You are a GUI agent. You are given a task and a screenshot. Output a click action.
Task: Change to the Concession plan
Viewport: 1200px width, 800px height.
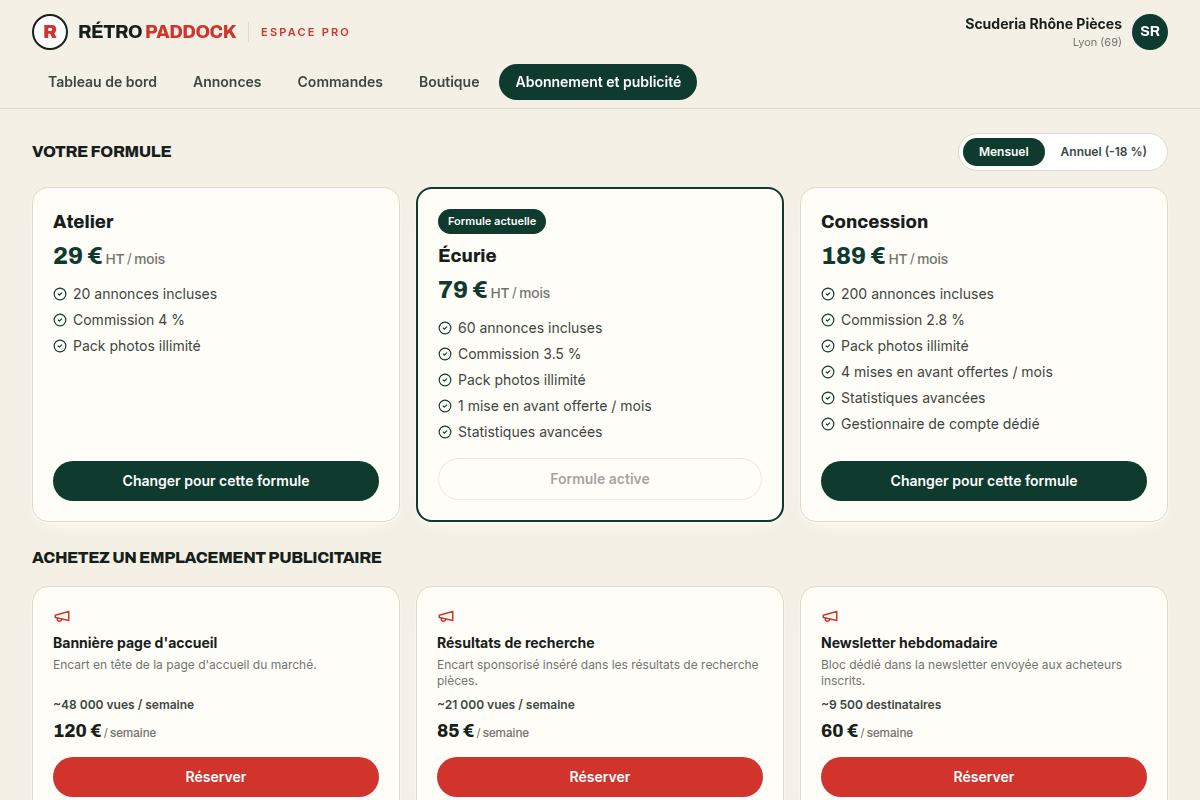click(984, 481)
